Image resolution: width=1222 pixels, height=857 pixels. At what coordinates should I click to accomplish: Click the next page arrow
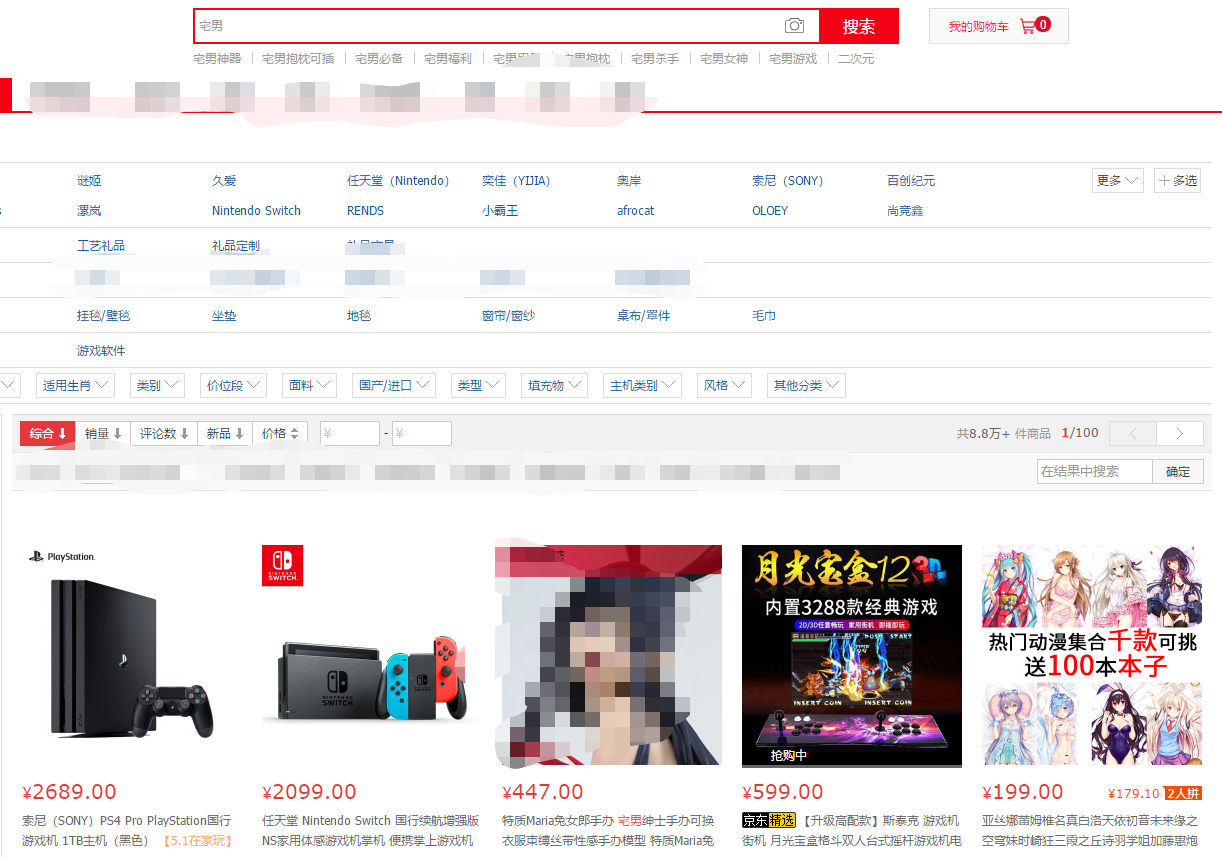pos(1180,433)
